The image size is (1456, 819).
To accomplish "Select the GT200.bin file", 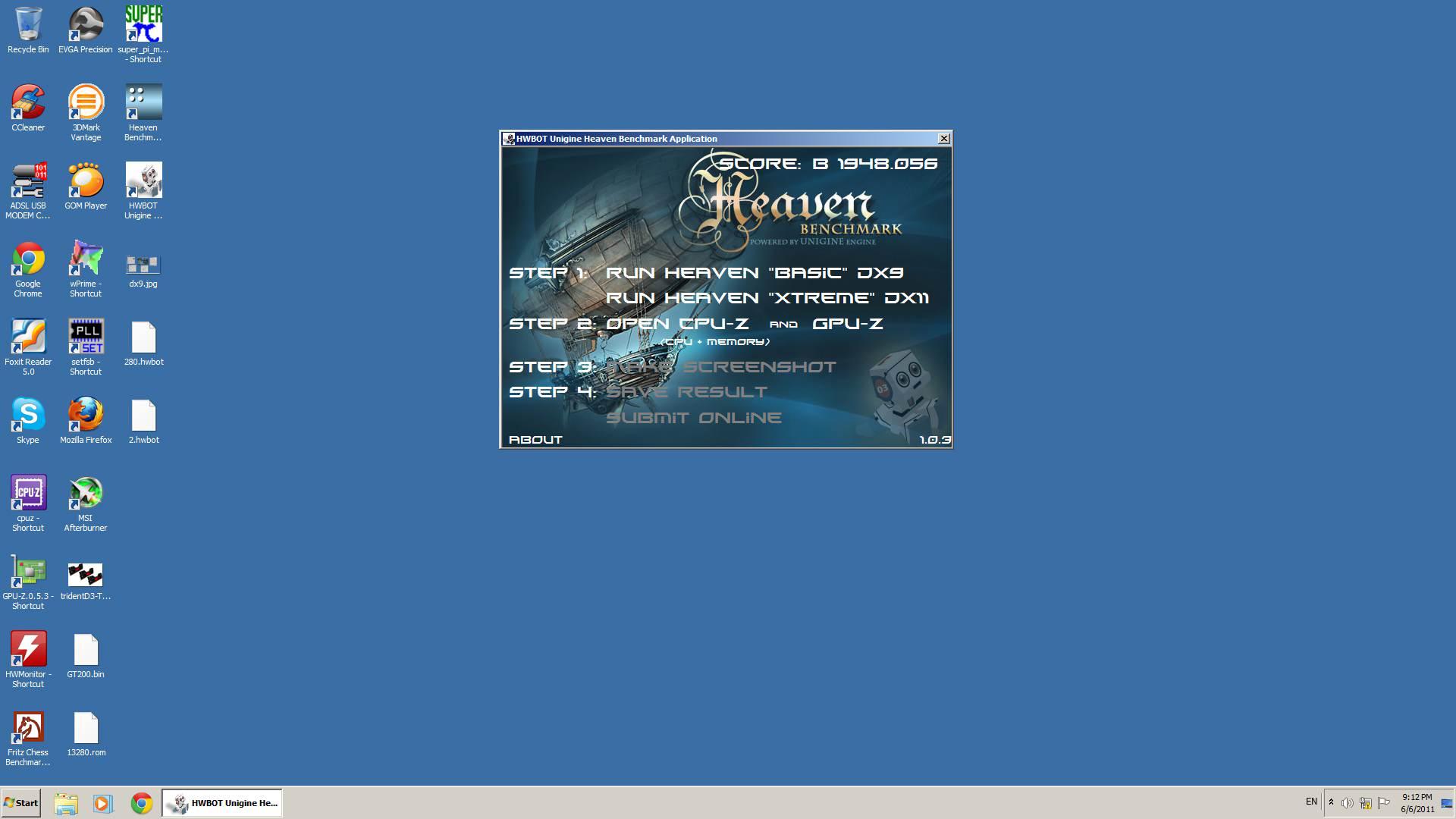I will click(86, 655).
